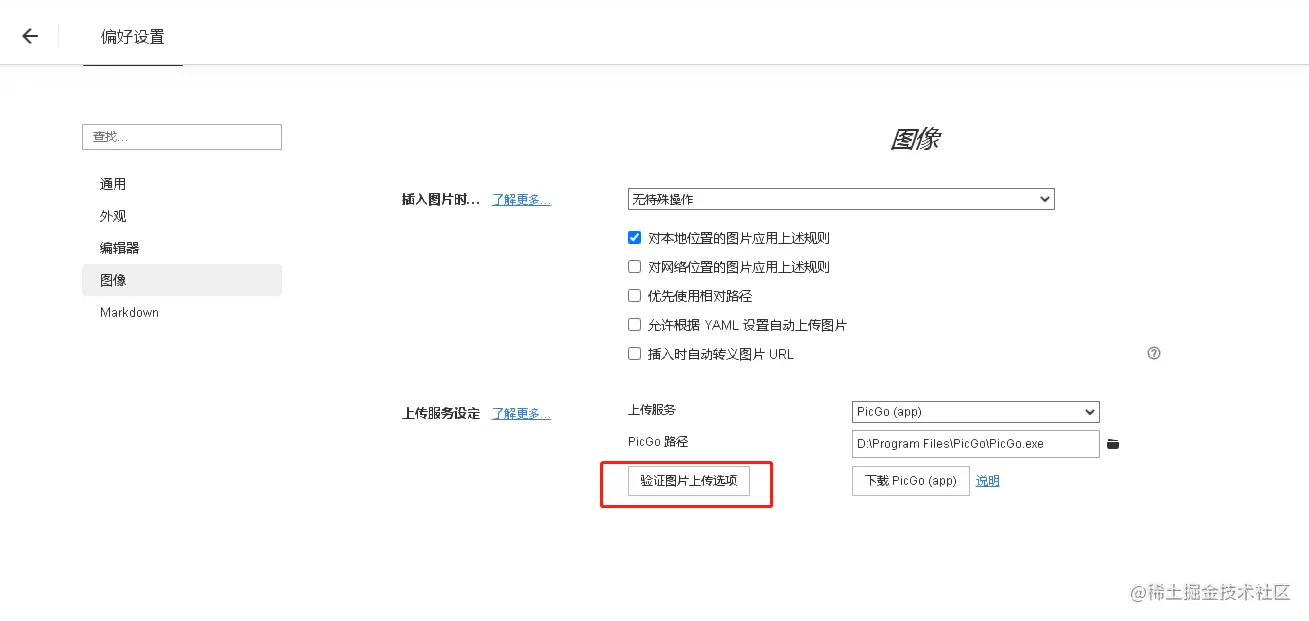Tick 插入时自动转义图片 URL checkbox

(634, 354)
